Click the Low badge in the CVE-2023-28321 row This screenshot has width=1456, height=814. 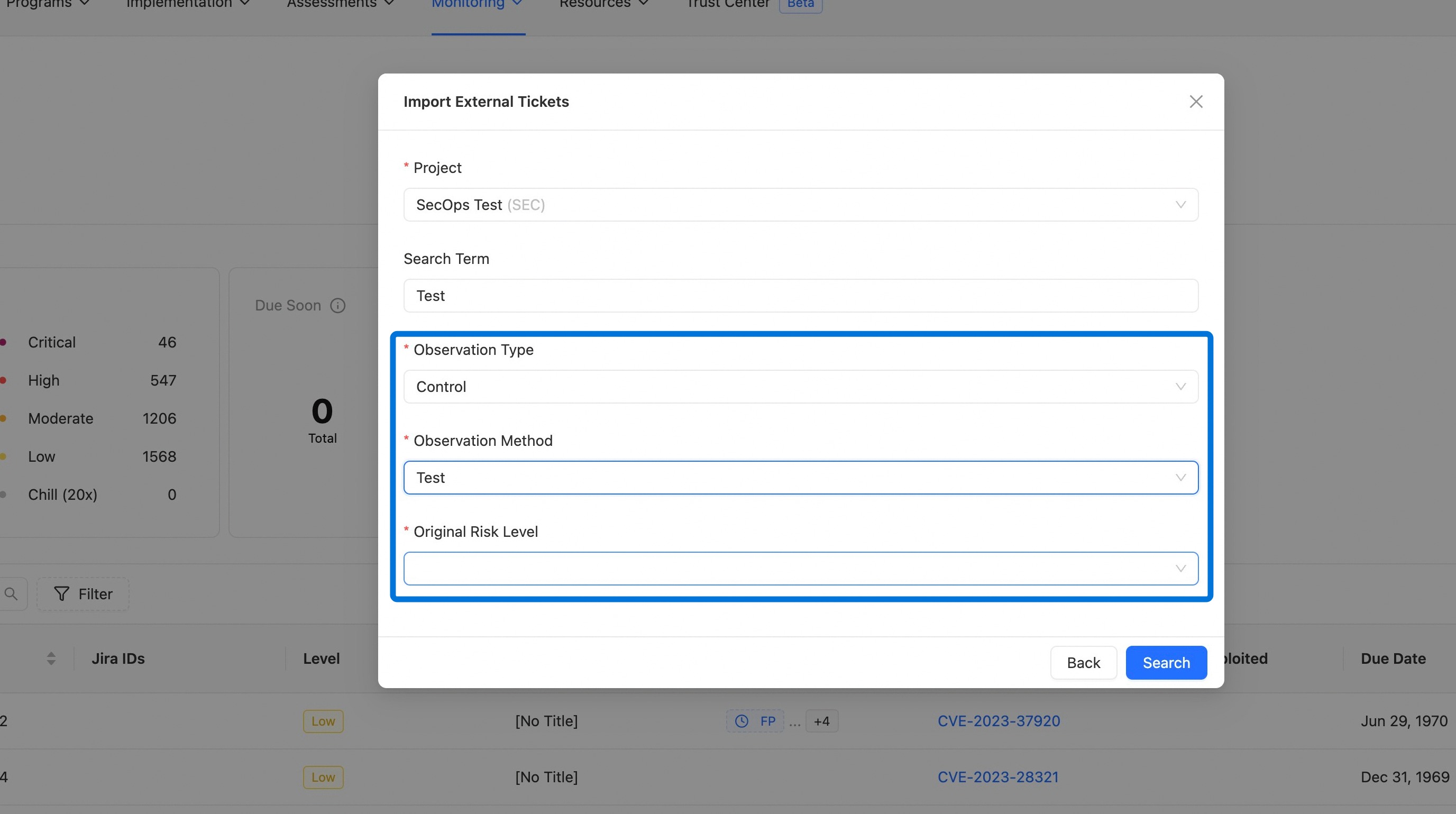point(323,778)
